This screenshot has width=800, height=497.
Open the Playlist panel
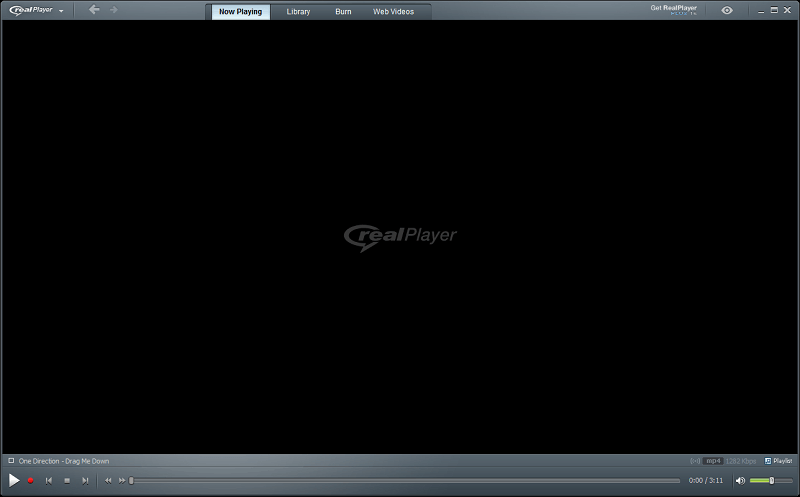tap(779, 461)
